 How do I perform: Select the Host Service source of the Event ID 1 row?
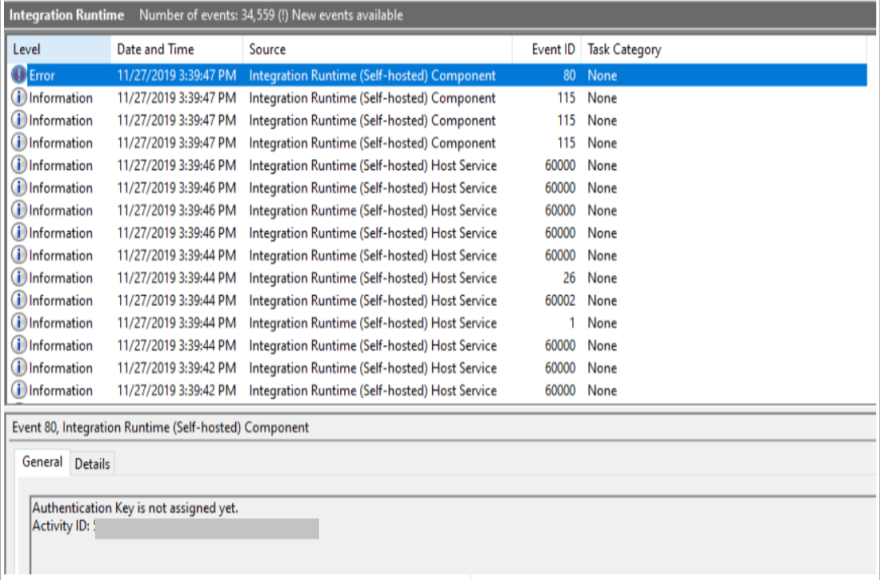point(372,323)
